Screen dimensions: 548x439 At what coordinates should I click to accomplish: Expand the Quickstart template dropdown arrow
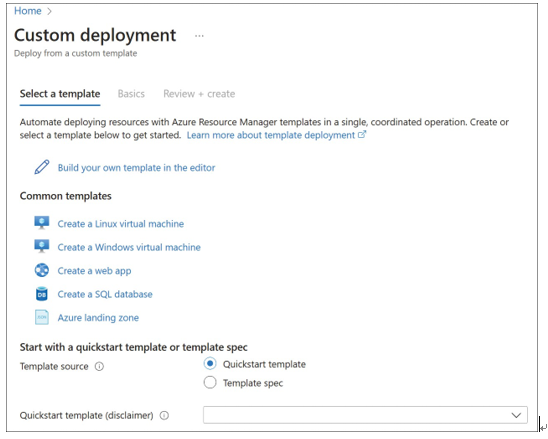coord(516,415)
